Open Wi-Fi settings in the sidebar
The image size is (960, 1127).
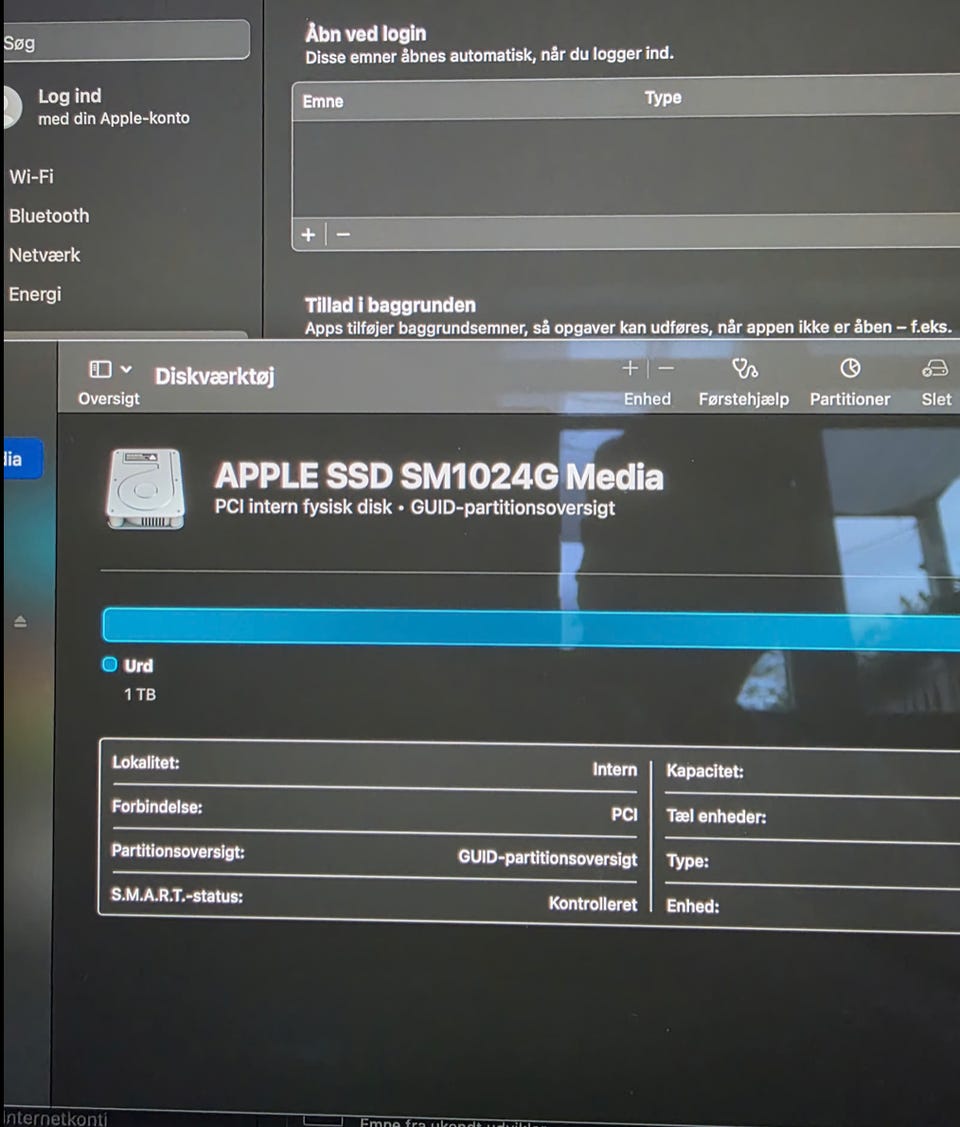(x=32, y=176)
